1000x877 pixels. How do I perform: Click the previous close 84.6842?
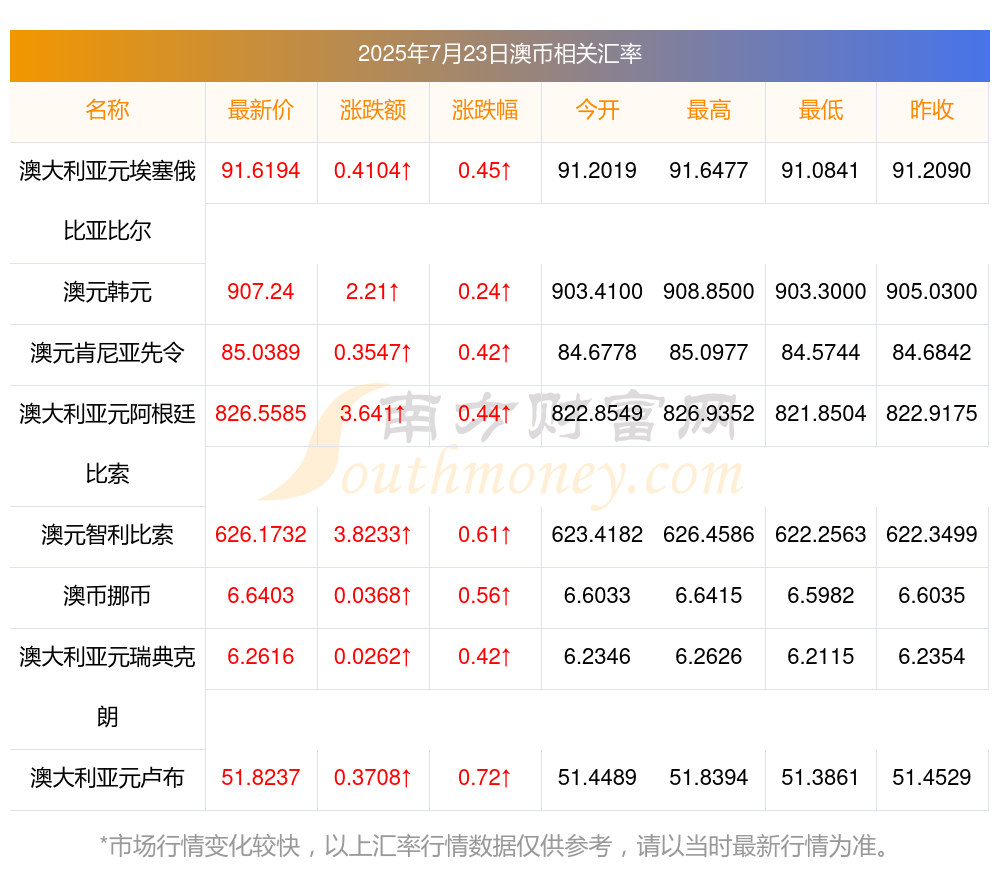tap(932, 353)
